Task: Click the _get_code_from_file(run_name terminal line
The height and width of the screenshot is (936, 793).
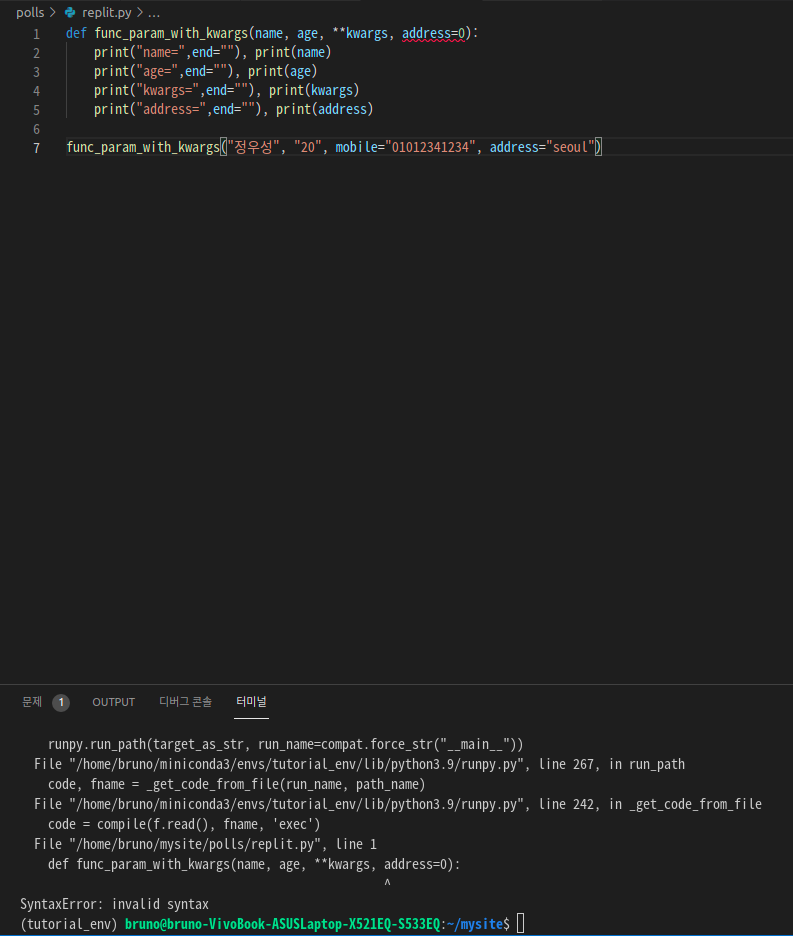Action: click(x=236, y=784)
